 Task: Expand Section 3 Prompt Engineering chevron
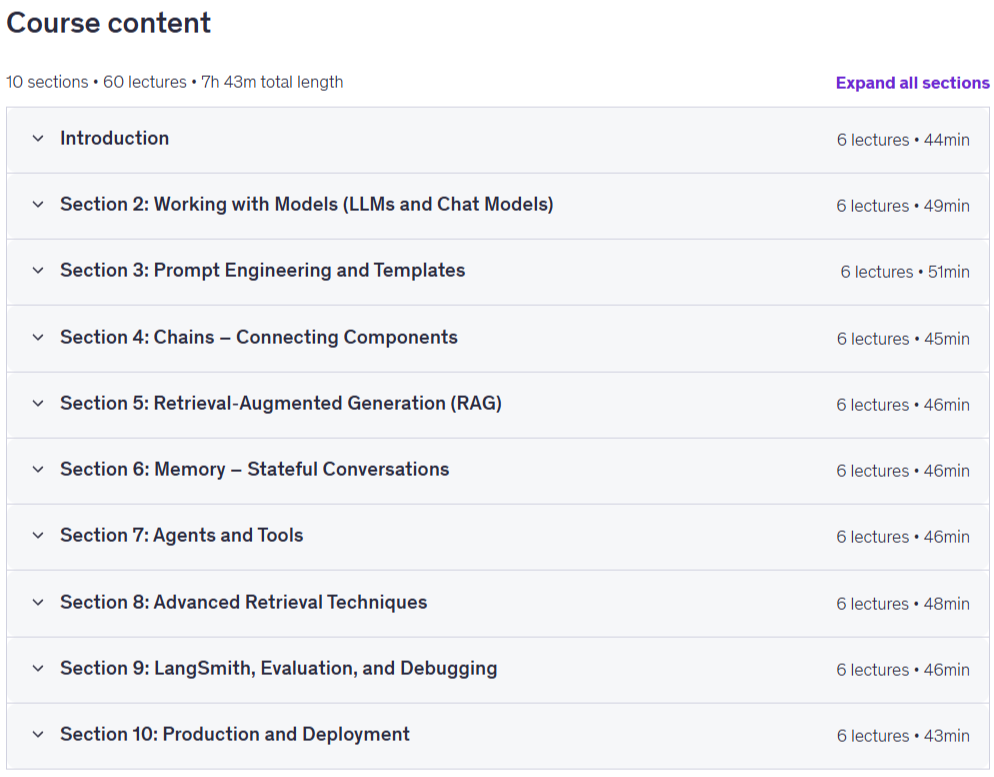pyautogui.click(x=38, y=271)
